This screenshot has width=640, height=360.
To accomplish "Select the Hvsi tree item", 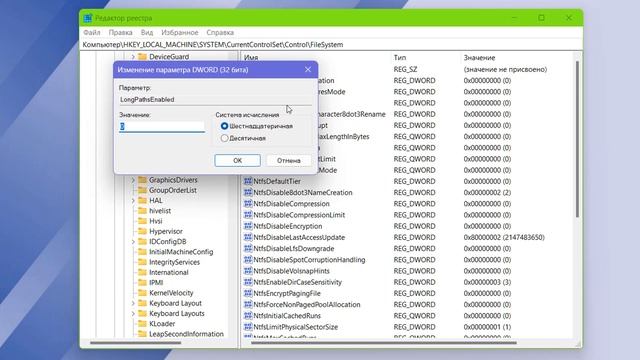I will [x=156, y=221].
